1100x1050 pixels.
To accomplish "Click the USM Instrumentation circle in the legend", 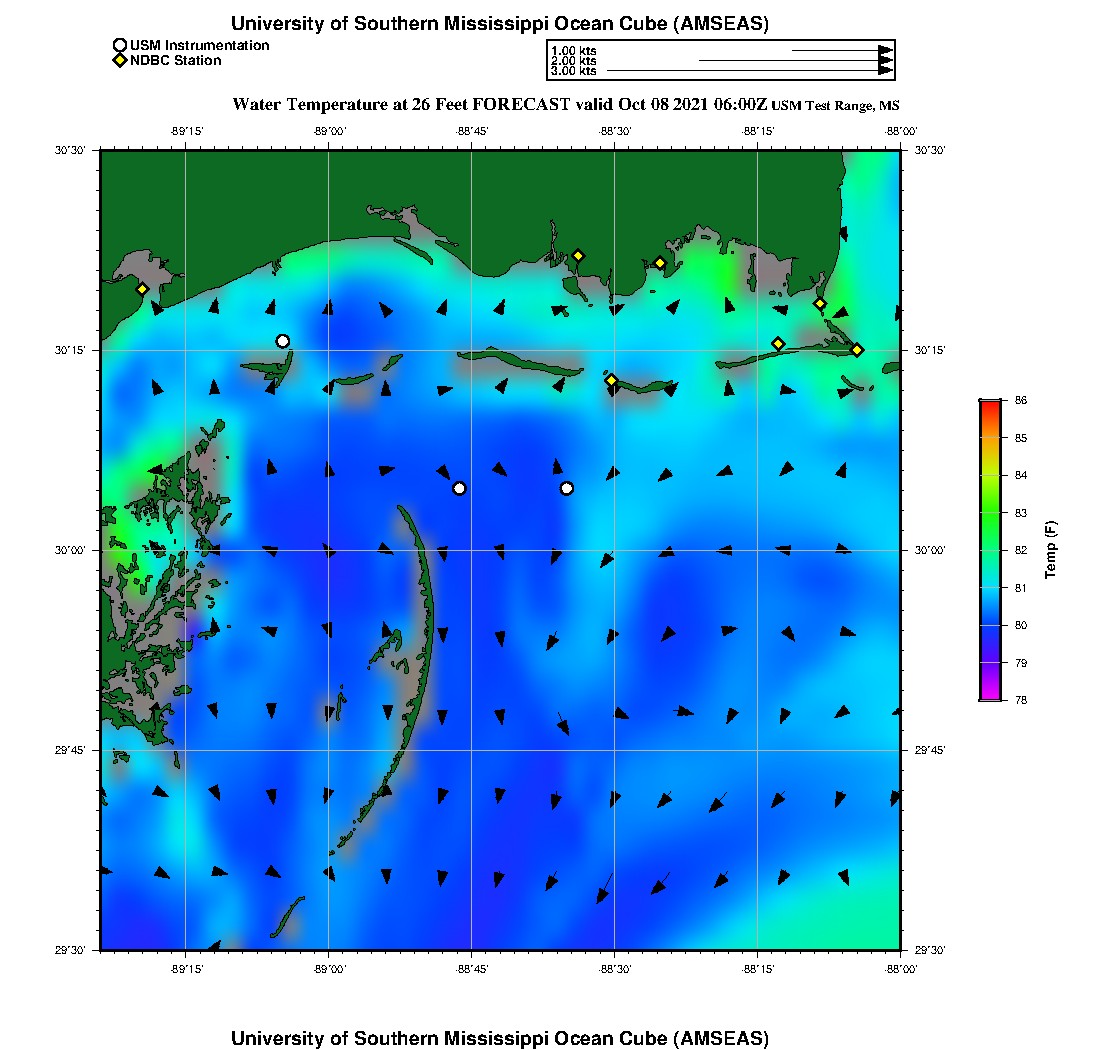I will coord(120,46).
